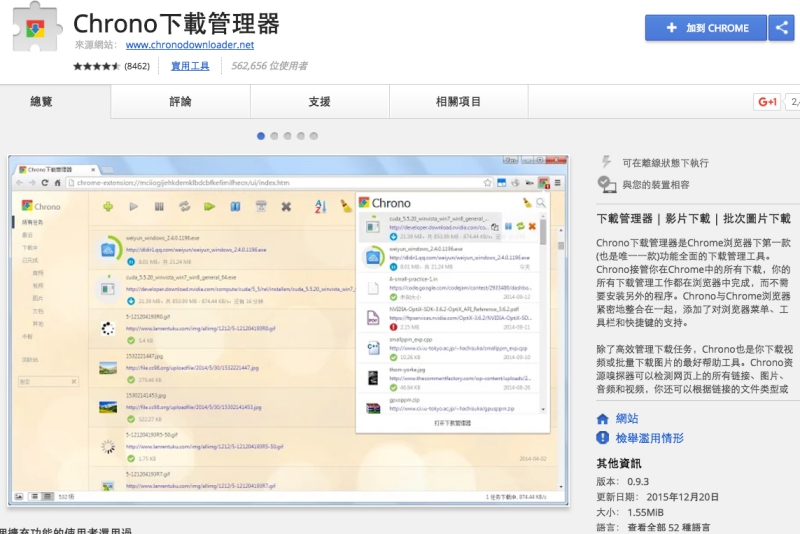Open the 相關項目 tab
Viewport: 800px width, 534px height.
(x=459, y=102)
